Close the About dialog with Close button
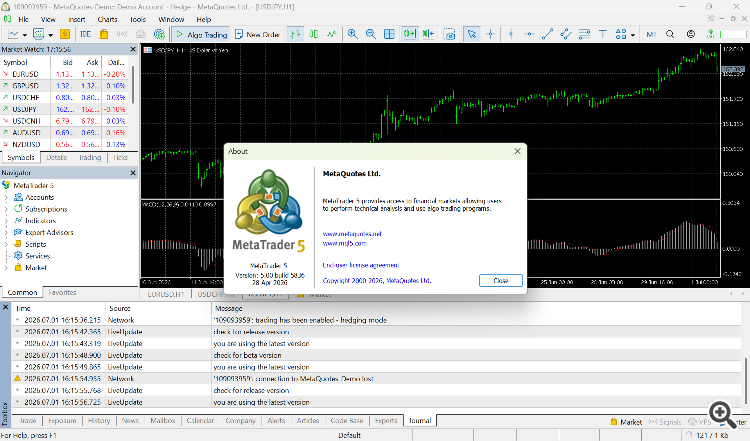Screen dimensions: 750x441 coord(501,281)
